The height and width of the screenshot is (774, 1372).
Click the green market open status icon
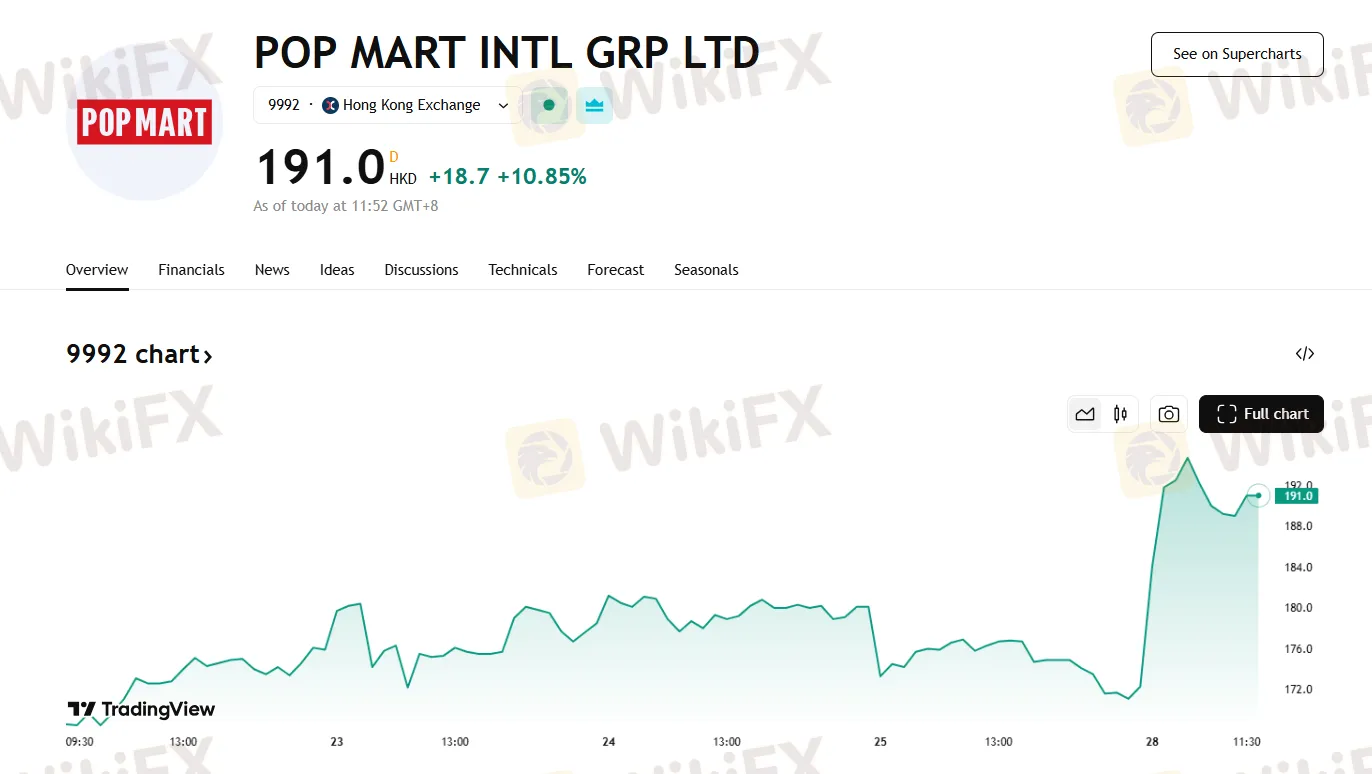pyautogui.click(x=549, y=105)
